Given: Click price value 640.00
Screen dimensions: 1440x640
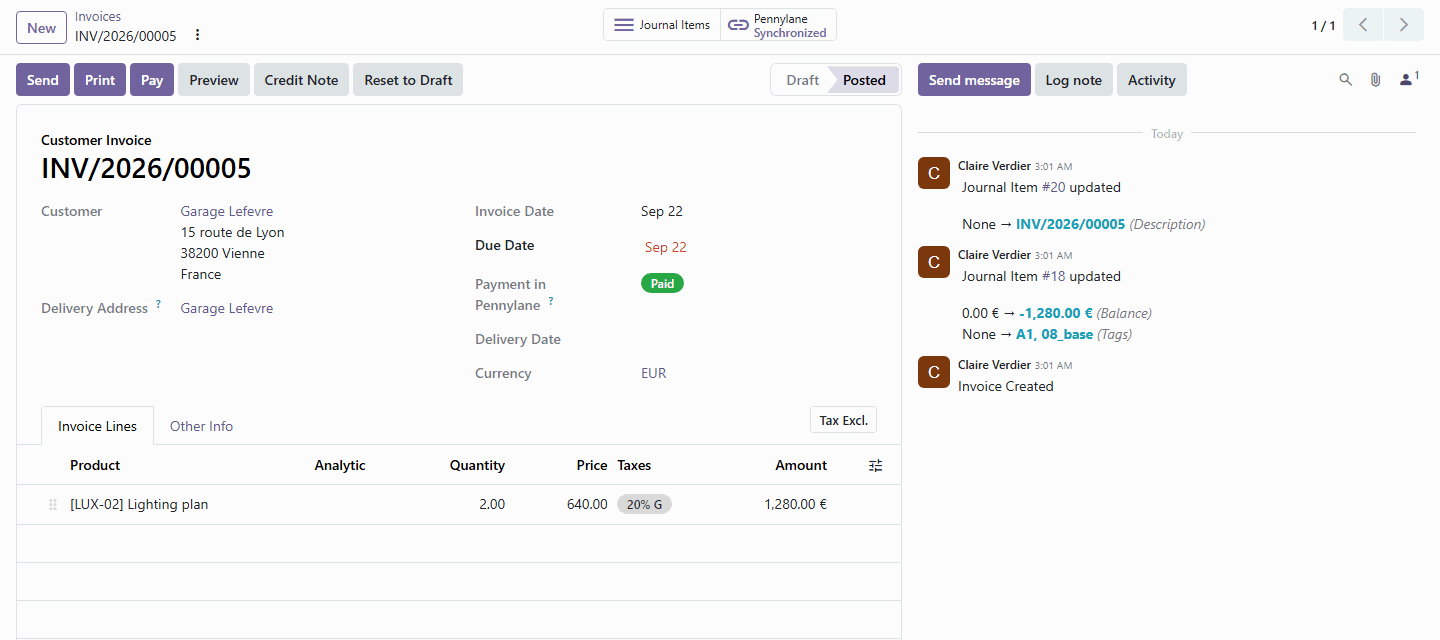Looking at the screenshot, I should [587, 504].
